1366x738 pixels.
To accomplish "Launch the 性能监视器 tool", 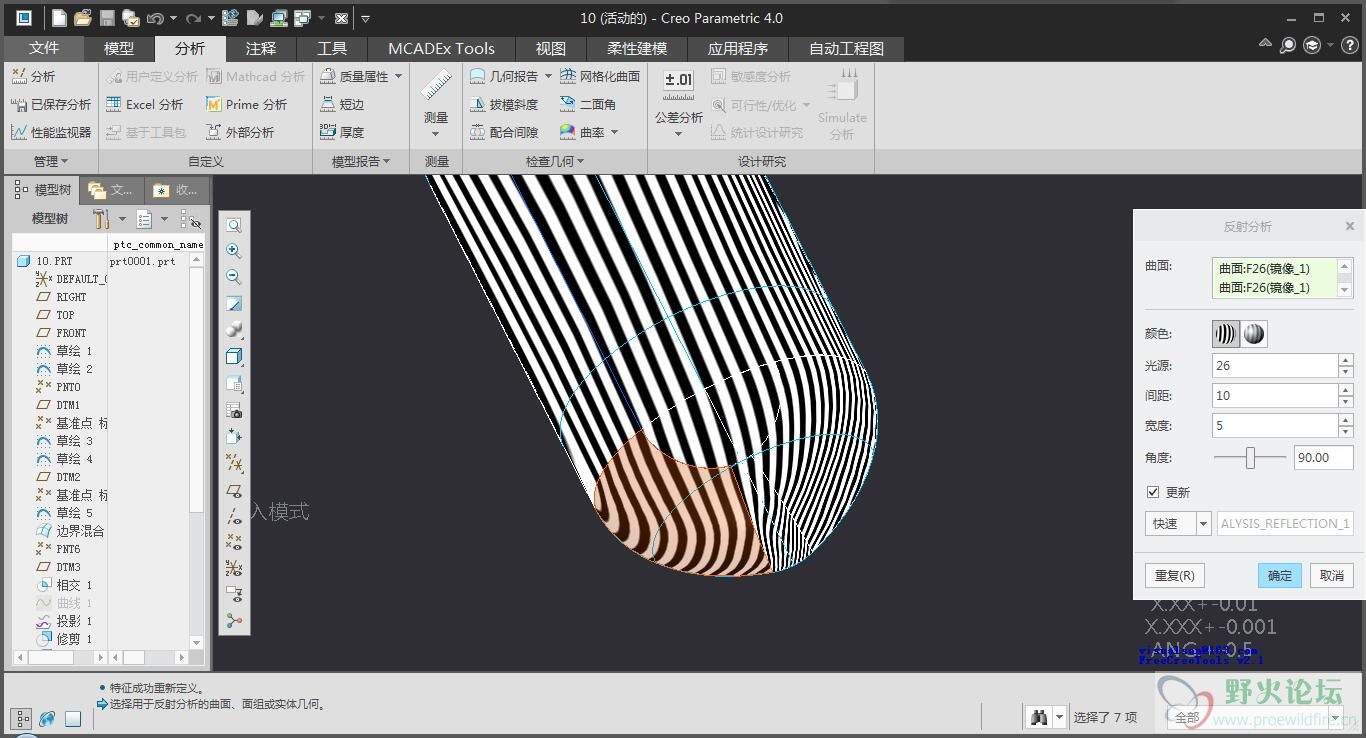I will coord(51,132).
